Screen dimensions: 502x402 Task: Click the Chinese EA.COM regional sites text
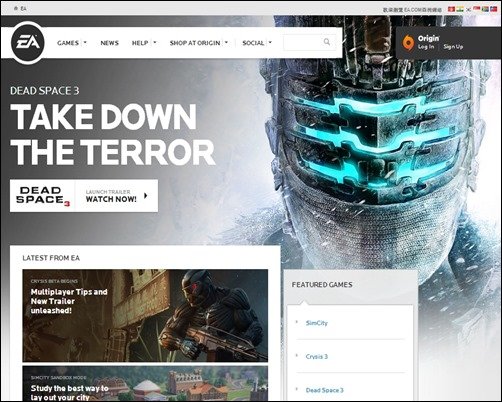412,10
